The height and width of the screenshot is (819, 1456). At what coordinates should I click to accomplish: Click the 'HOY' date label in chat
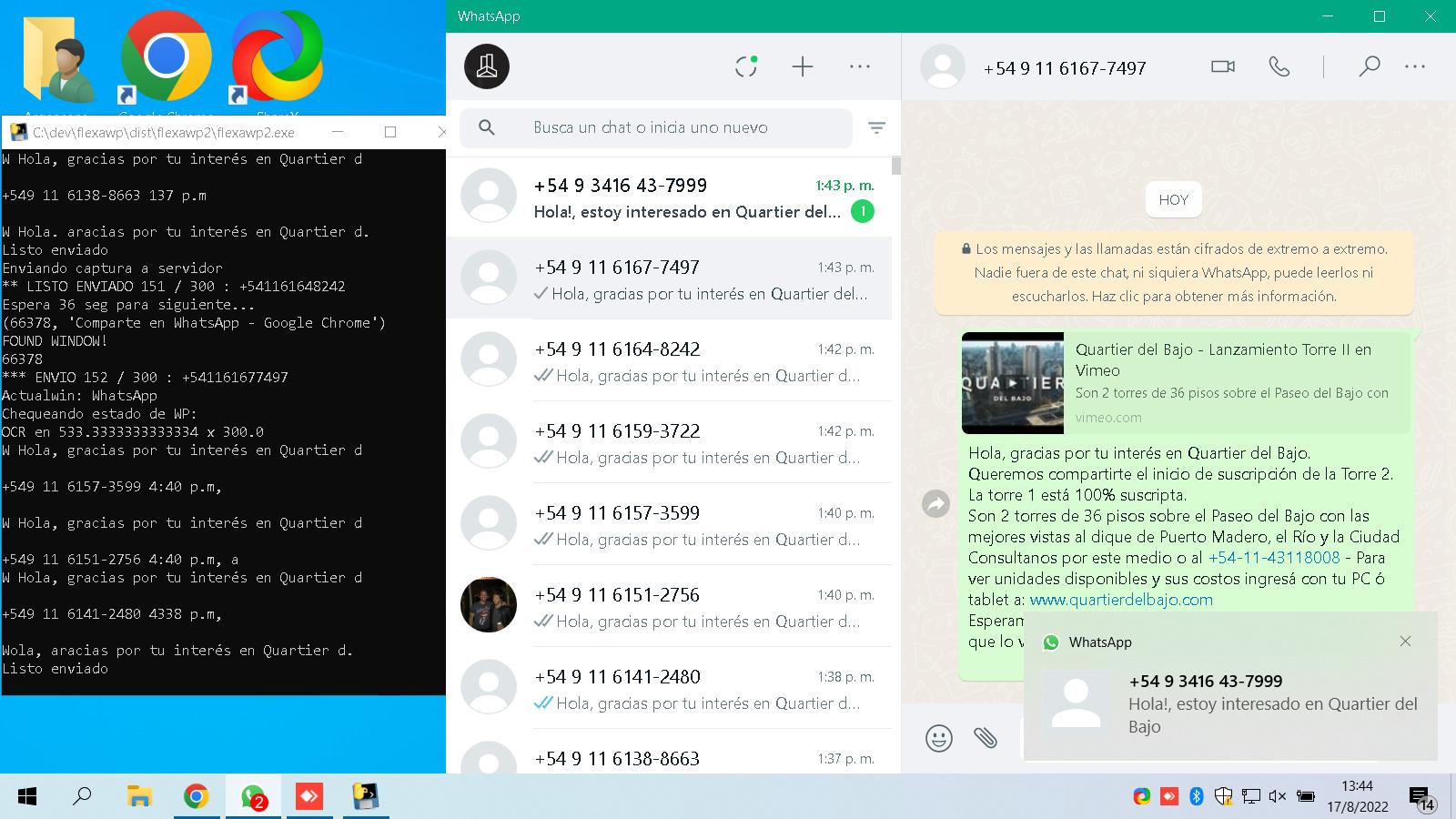tap(1174, 200)
